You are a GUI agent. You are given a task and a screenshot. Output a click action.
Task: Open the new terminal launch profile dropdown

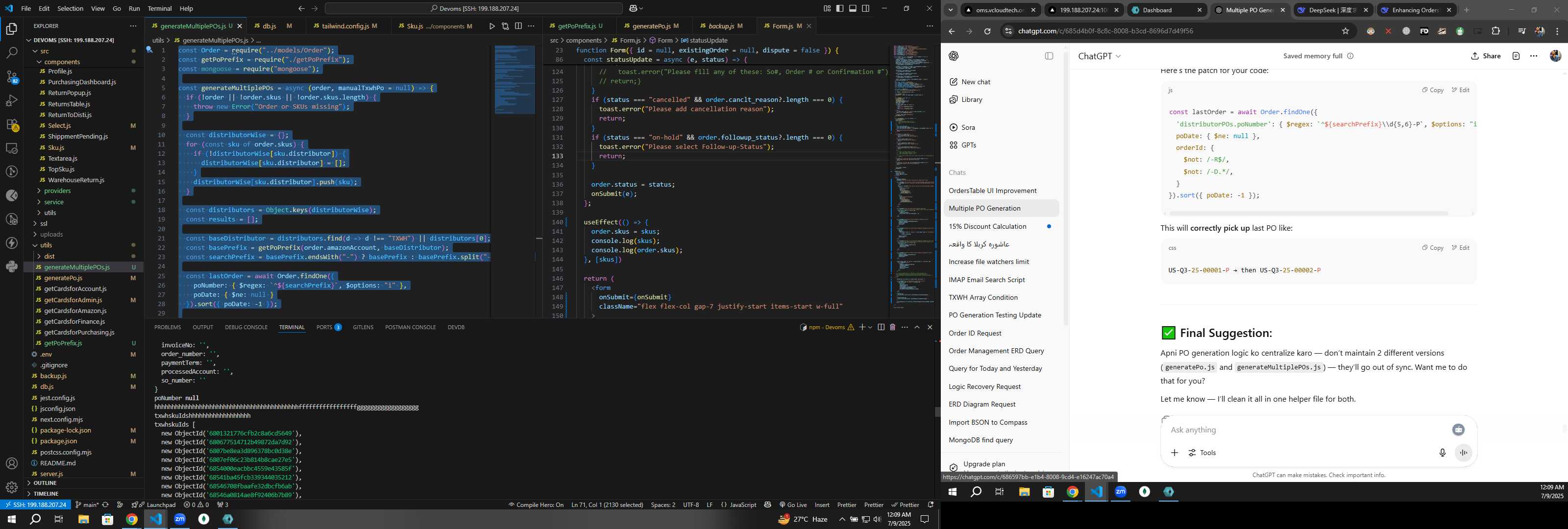pyautogui.click(x=870, y=328)
